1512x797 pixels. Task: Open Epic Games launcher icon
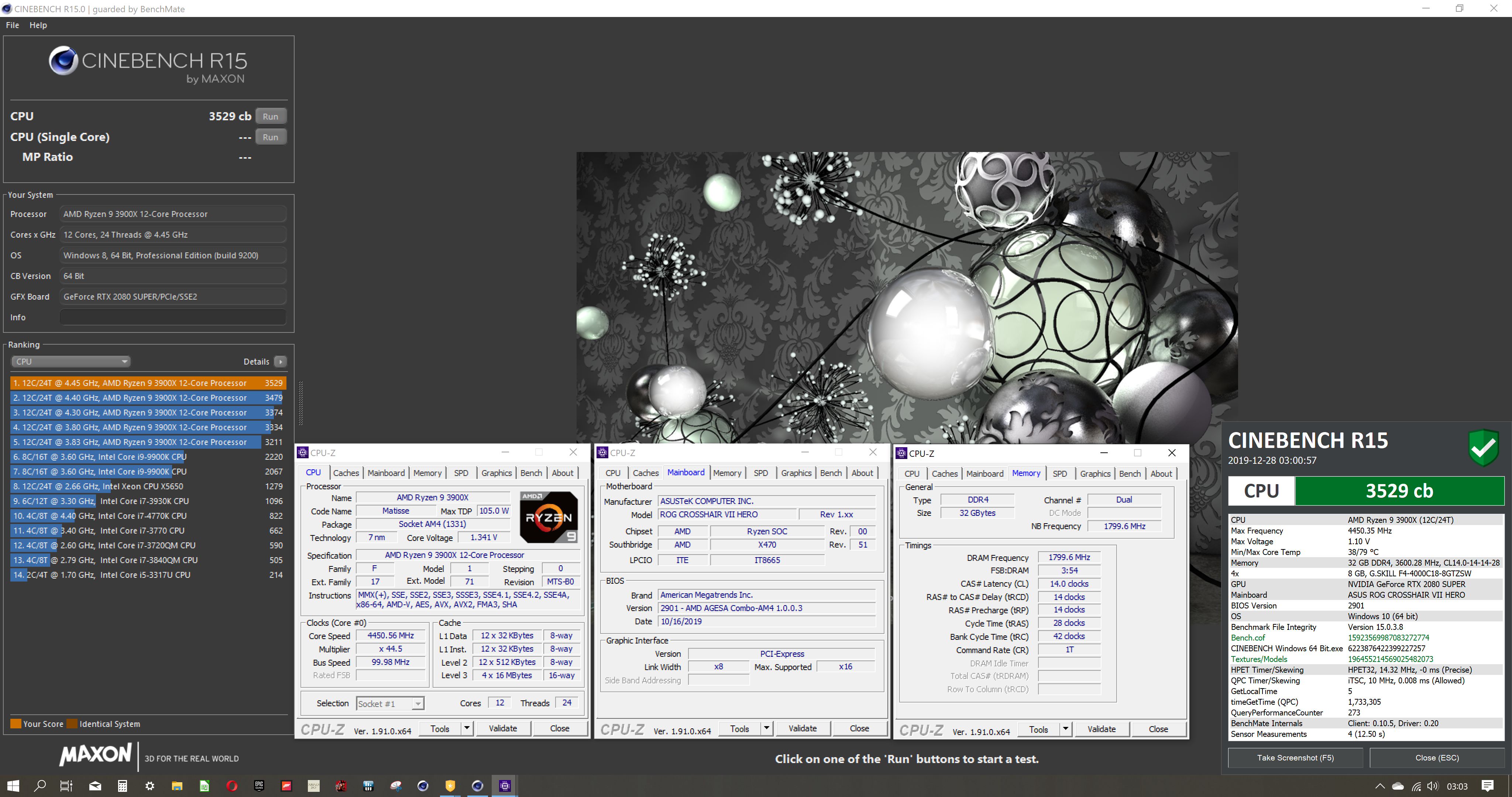[x=259, y=786]
